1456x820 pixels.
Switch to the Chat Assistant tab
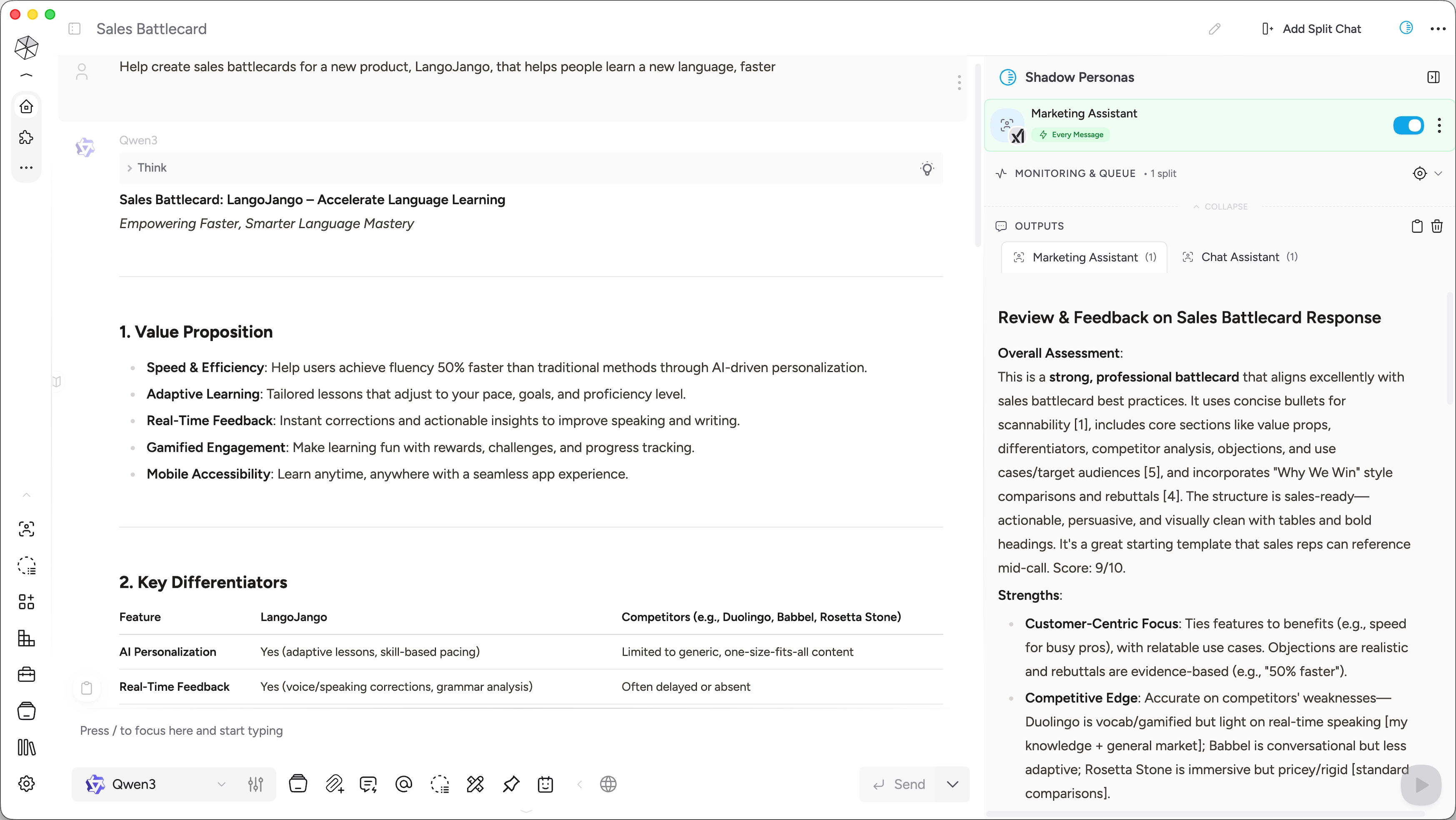[x=1240, y=257]
